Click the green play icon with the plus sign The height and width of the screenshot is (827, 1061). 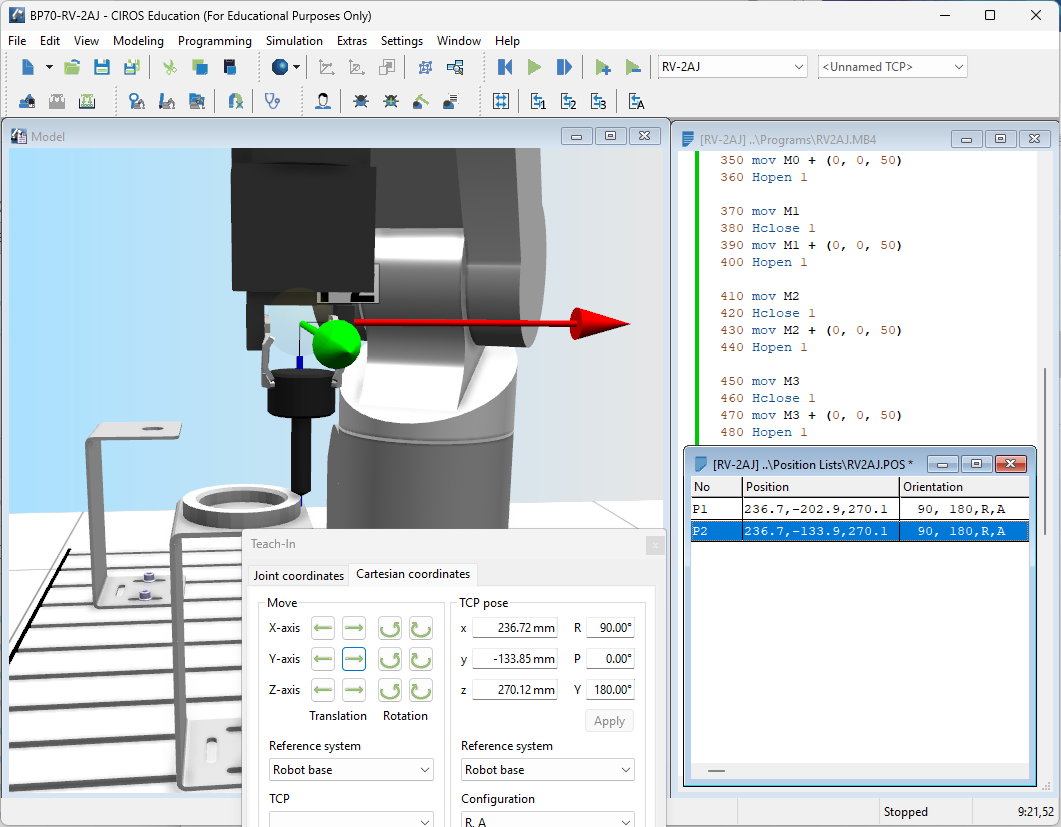602,67
